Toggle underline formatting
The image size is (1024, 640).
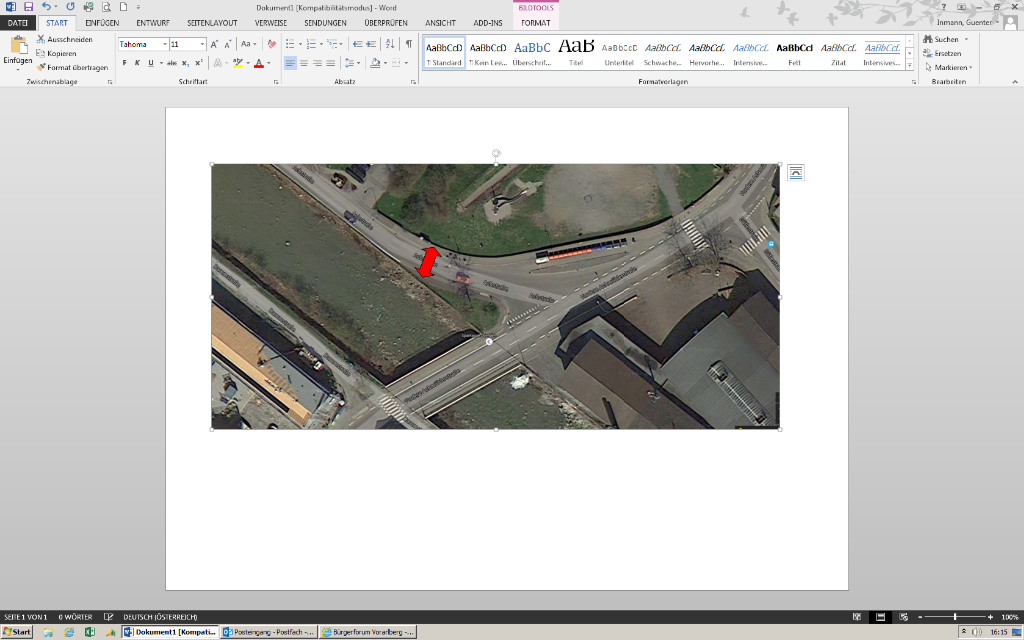point(151,63)
